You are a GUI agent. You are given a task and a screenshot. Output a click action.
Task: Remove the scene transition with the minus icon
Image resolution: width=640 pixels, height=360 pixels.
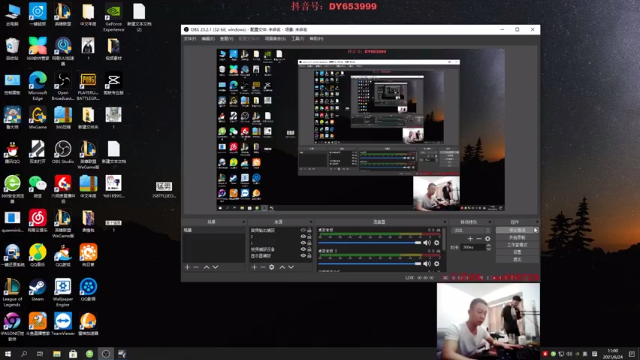(479, 238)
